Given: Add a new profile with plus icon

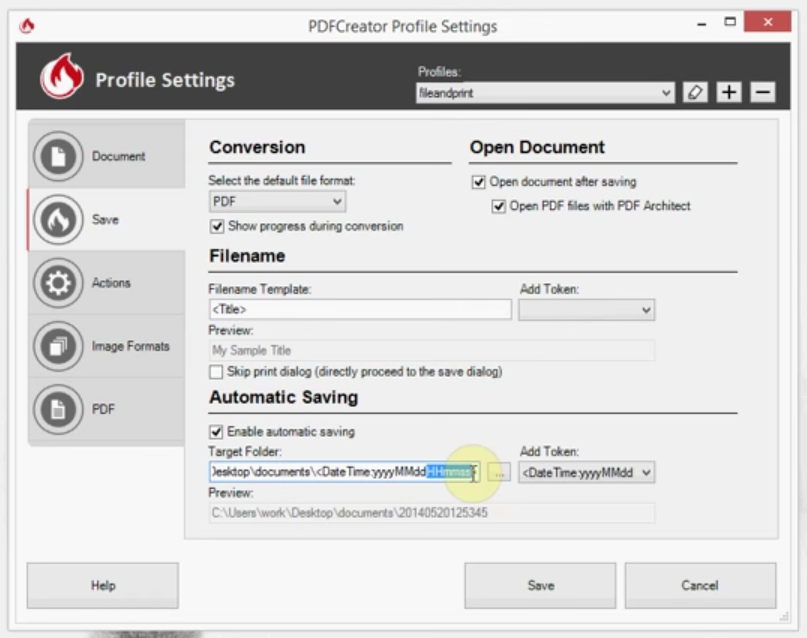Looking at the screenshot, I should (730, 90).
